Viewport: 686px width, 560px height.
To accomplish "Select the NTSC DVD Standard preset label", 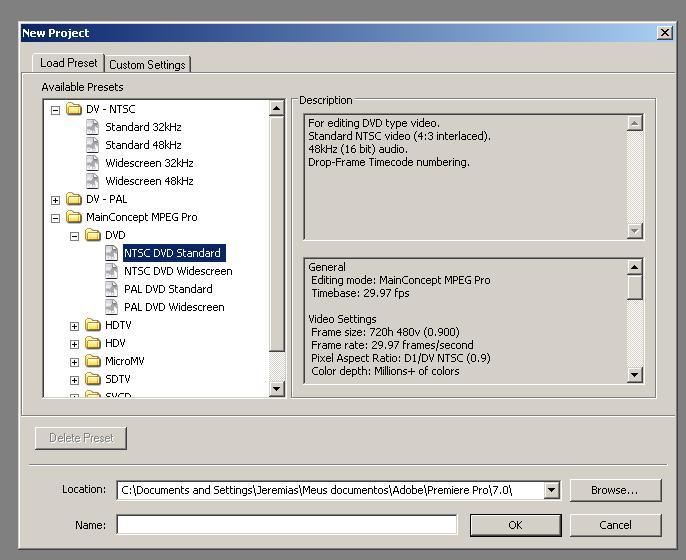I will (174, 253).
